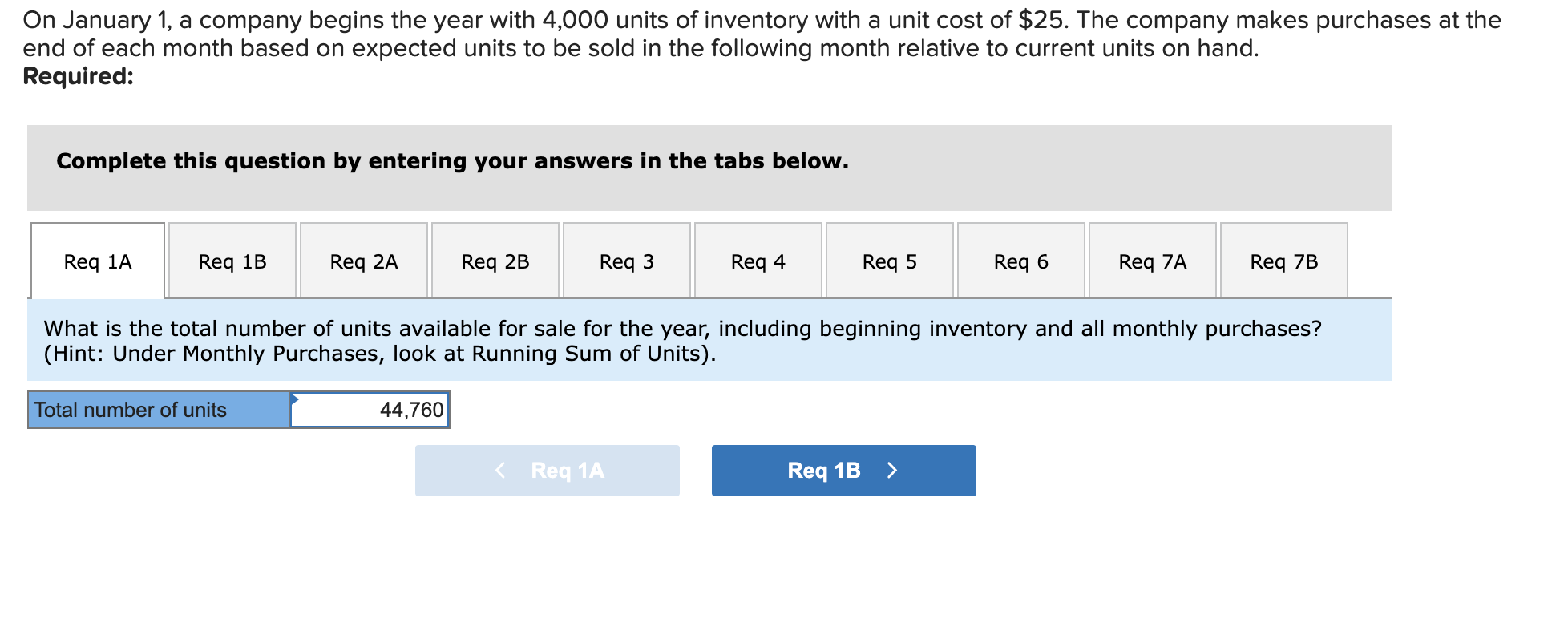Screen dimensions: 1568x619
Task: Click the forward chevron on Req 1B button
Action: pyautogui.click(x=892, y=471)
